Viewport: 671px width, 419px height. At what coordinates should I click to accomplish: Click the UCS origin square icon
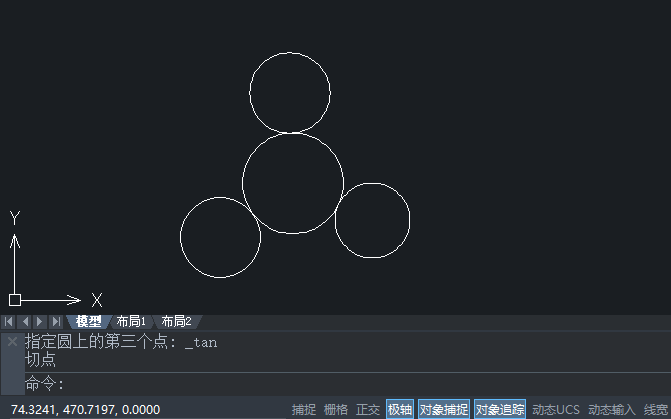point(15,300)
